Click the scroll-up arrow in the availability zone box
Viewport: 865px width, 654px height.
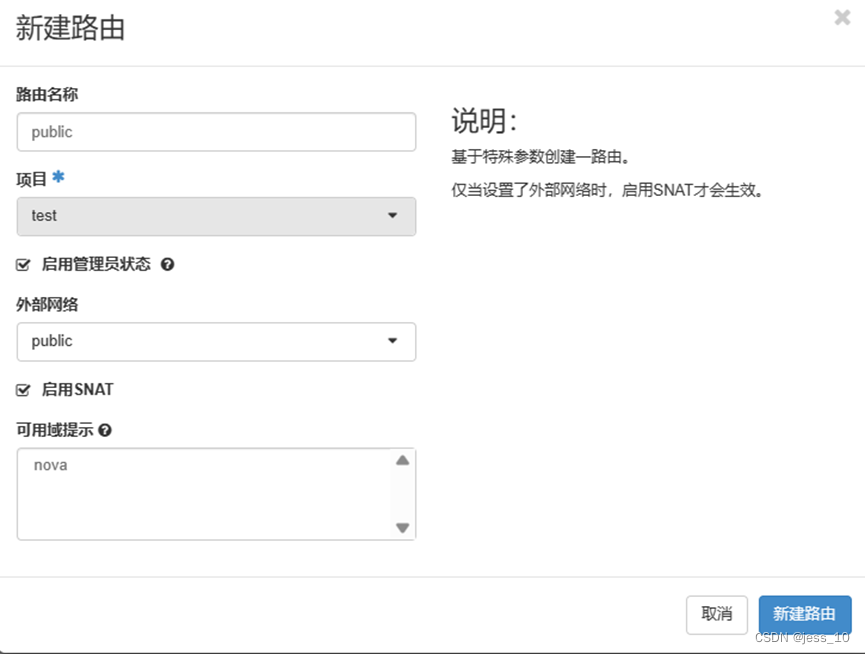coord(402,459)
